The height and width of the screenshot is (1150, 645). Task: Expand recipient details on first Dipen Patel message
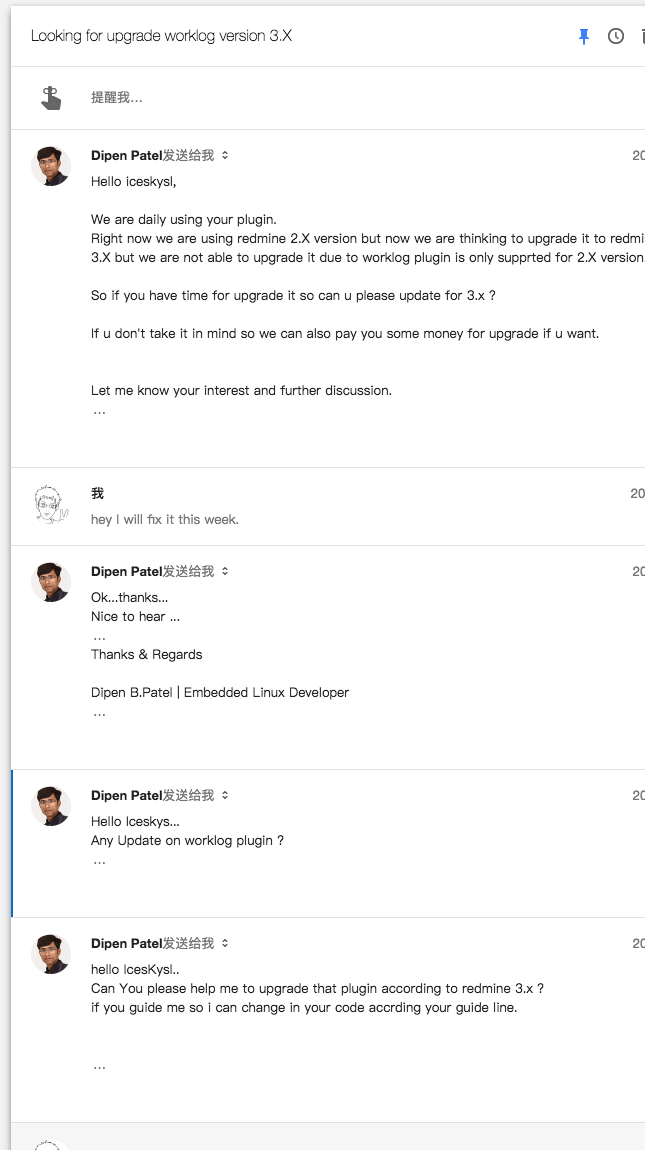coord(225,155)
